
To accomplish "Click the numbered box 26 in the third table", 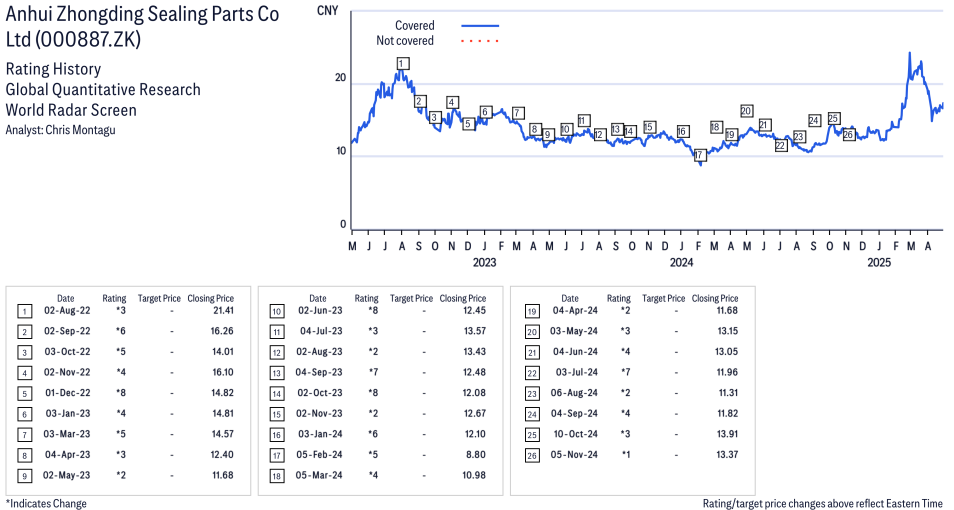I will pos(532,455).
